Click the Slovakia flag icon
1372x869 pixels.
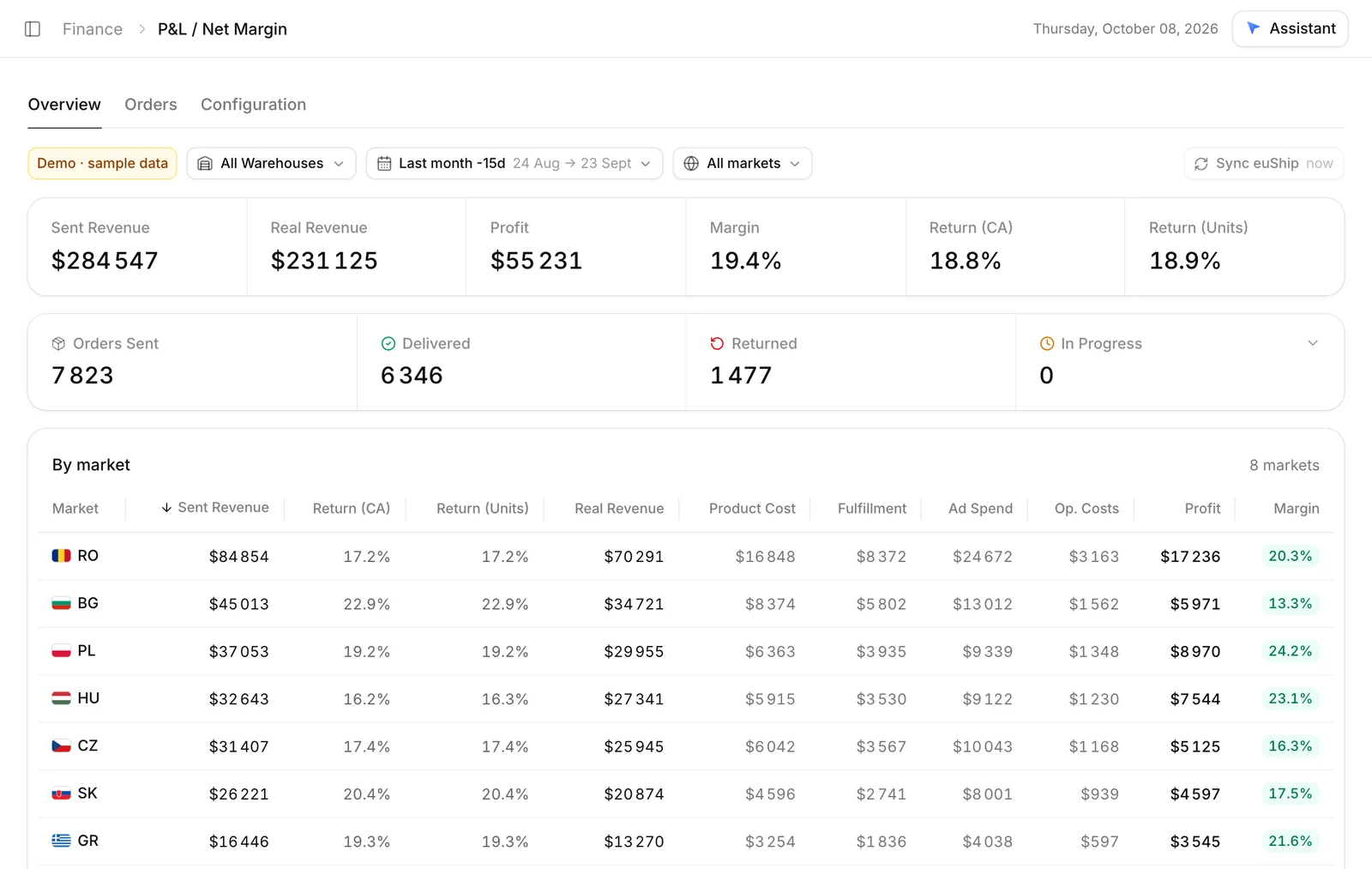pos(61,794)
